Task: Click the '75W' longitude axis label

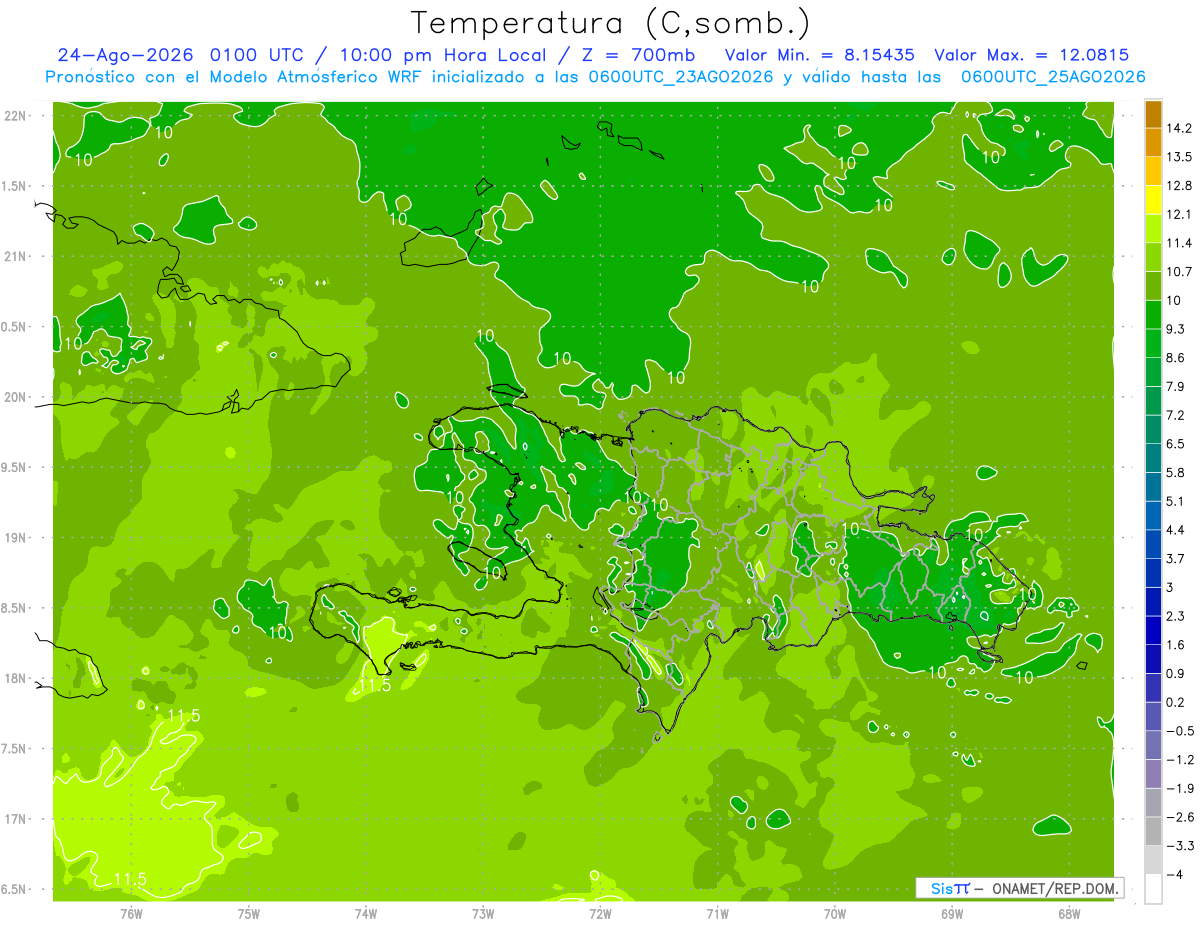Action: pos(249,913)
